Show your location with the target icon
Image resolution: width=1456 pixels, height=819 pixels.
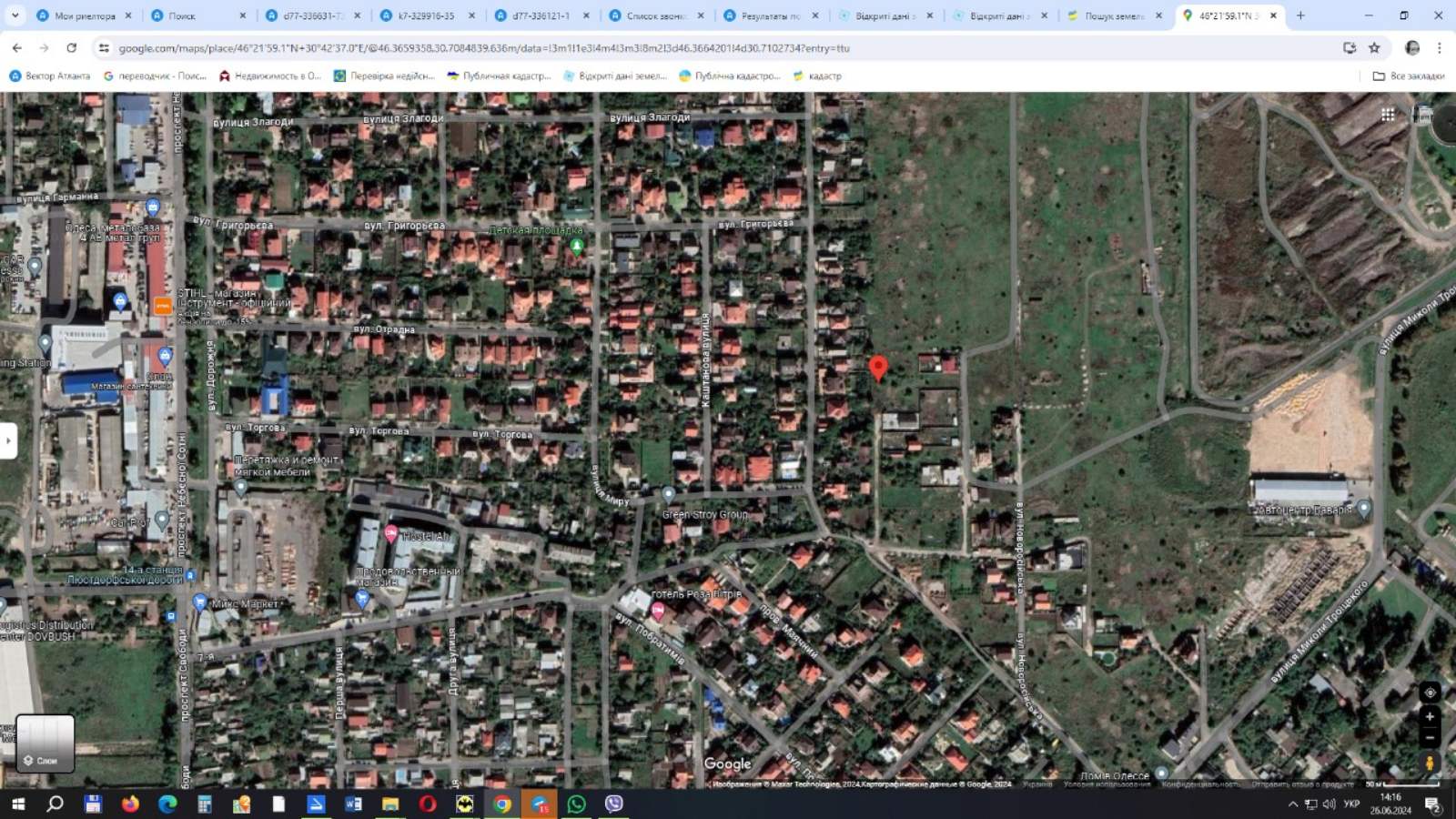coord(1430,693)
